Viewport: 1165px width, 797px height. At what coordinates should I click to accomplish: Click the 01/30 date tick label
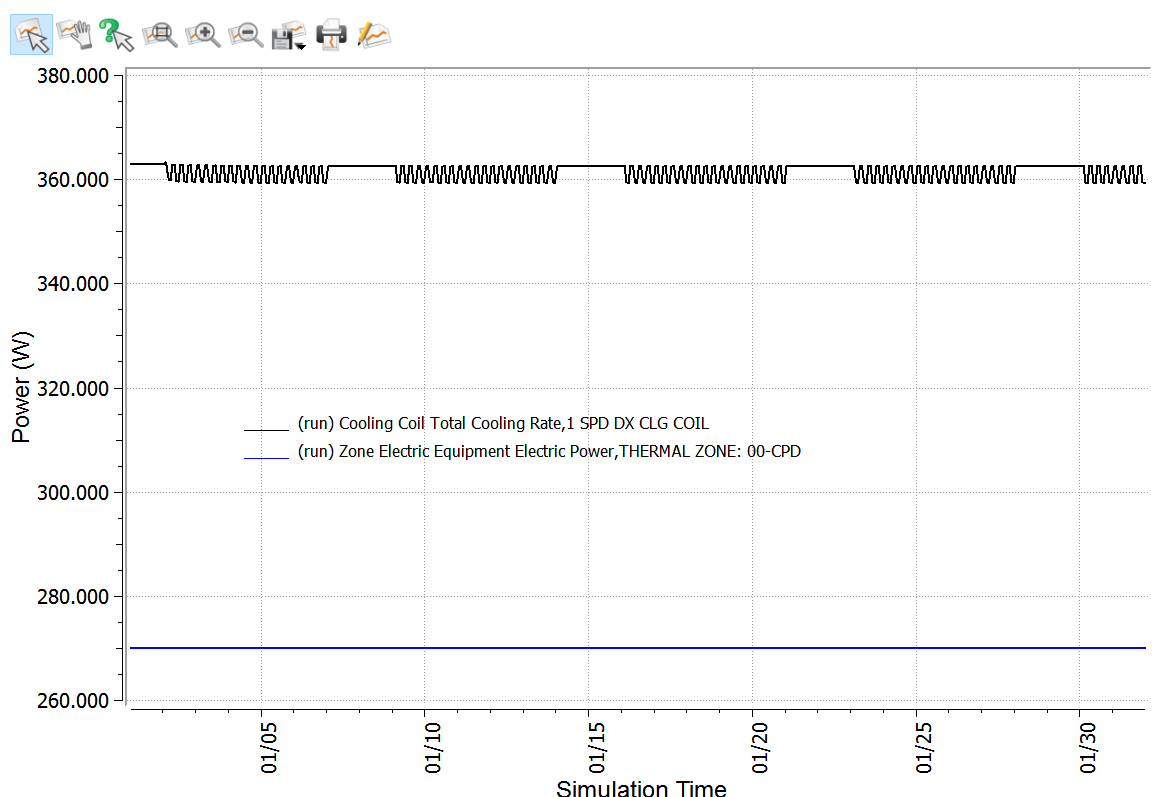[x=1088, y=747]
